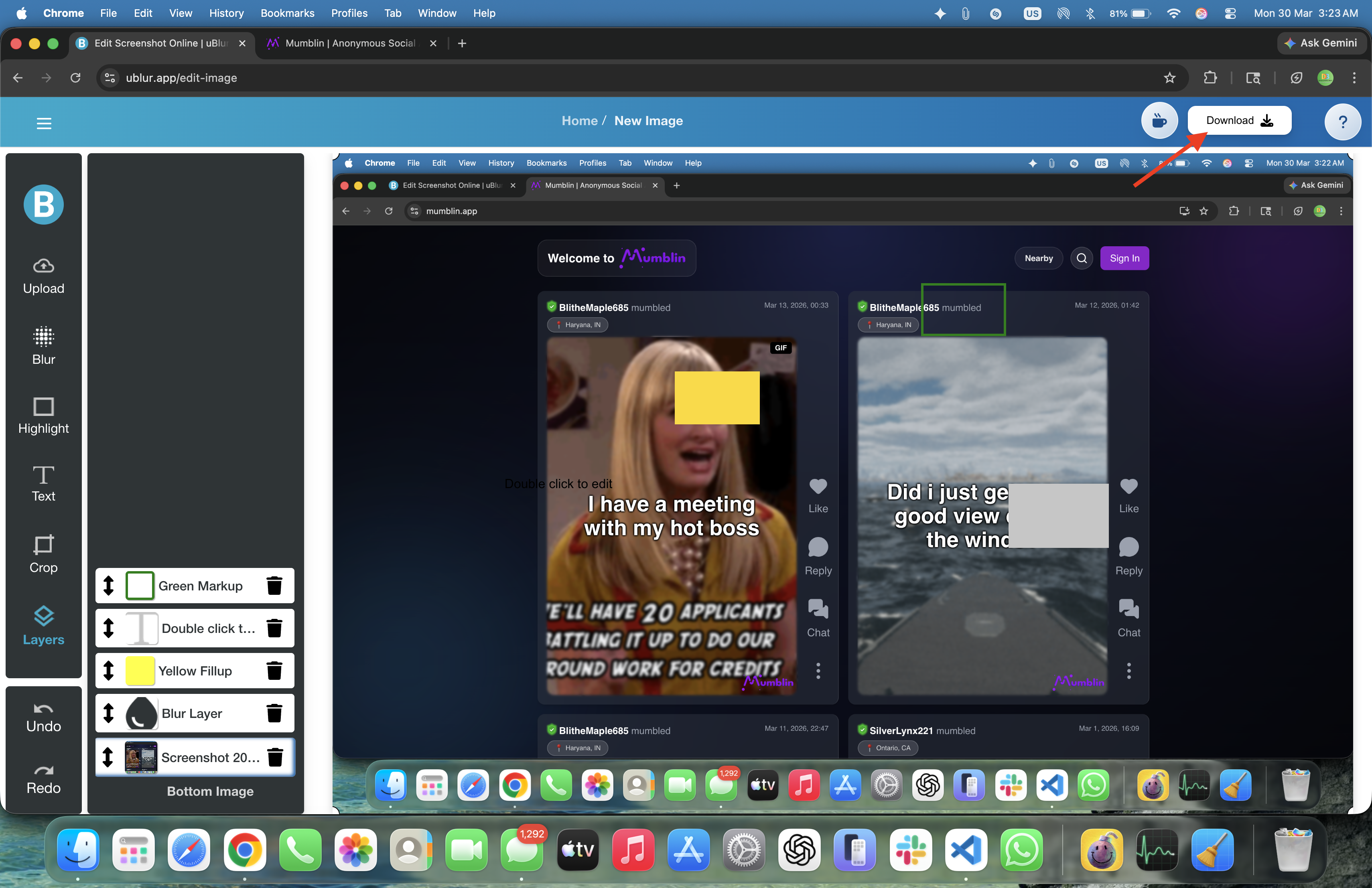Image resolution: width=1372 pixels, height=888 pixels.
Task: Go back to previous page
Action: coord(18,78)
